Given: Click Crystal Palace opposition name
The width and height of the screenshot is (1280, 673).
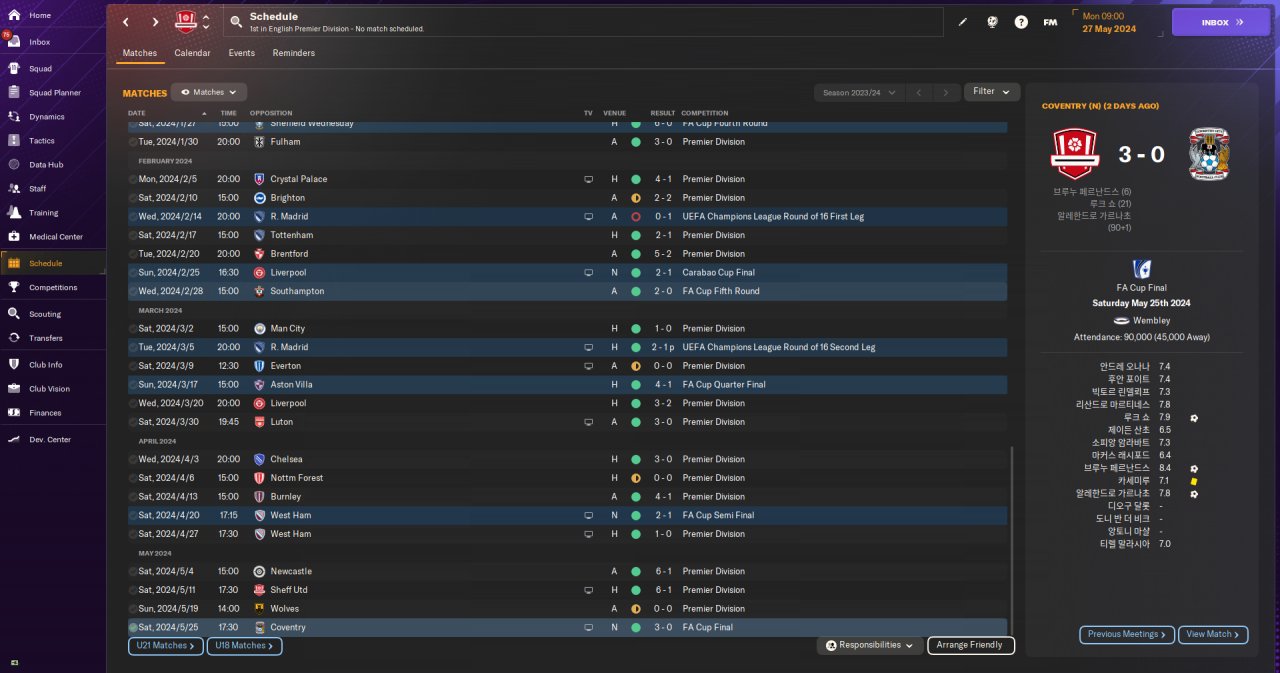Looking at the screenshot, I should (298, 179).
